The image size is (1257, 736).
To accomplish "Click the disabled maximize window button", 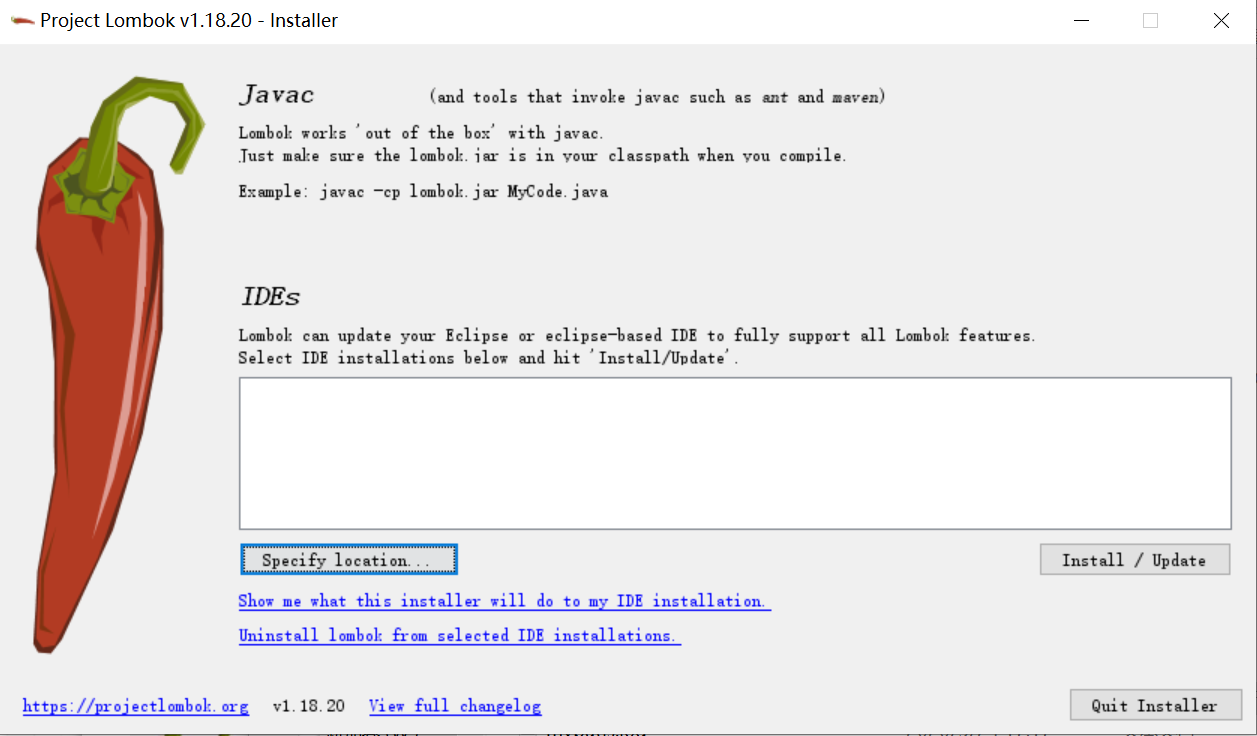I will [x=1150, y=20].
